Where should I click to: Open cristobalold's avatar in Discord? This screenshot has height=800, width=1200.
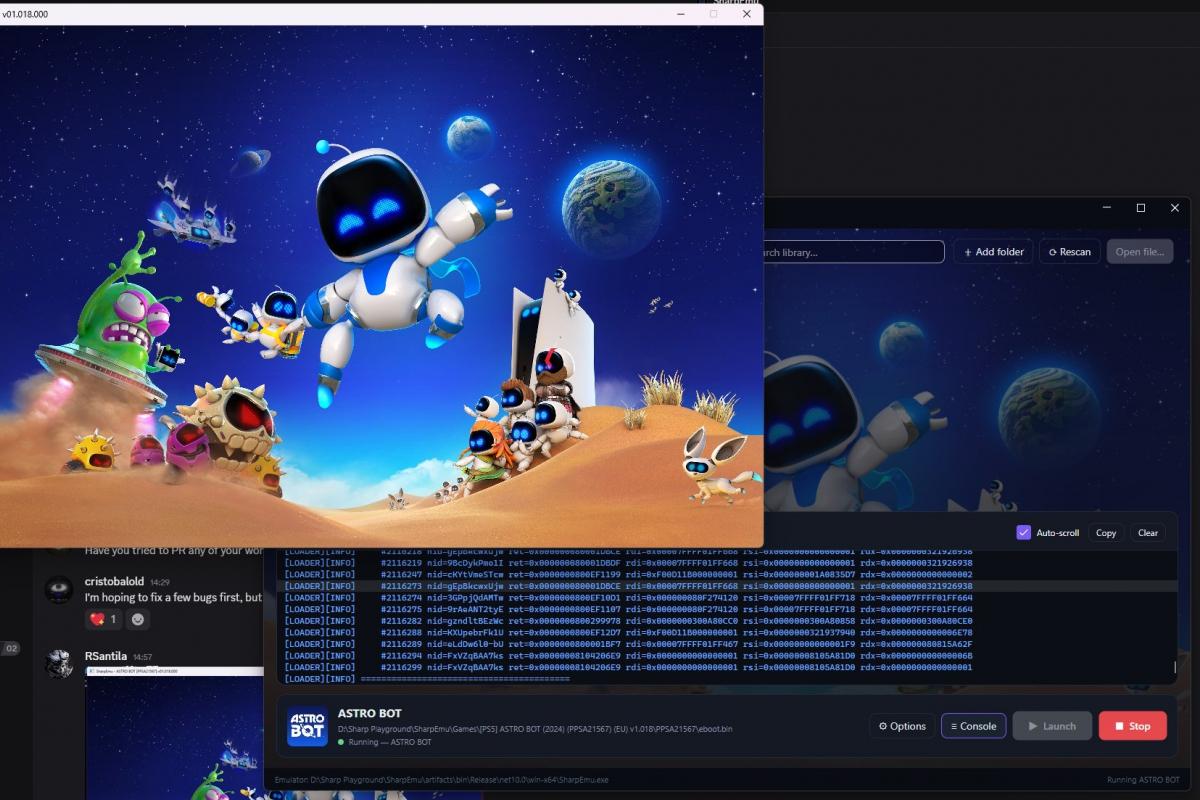click(59, 588)
